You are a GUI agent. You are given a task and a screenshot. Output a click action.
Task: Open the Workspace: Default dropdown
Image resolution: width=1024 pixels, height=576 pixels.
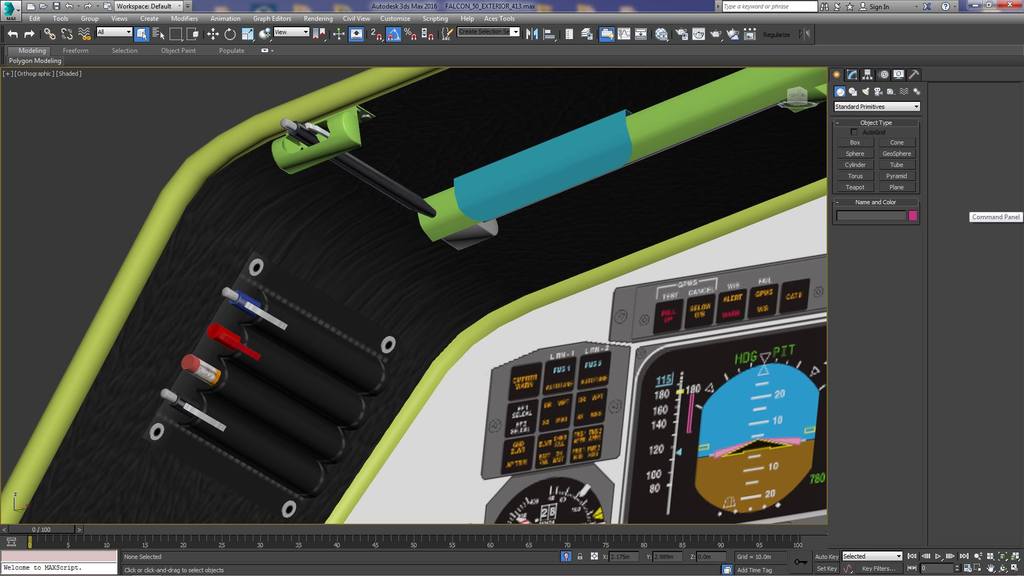tap(149, 6)
